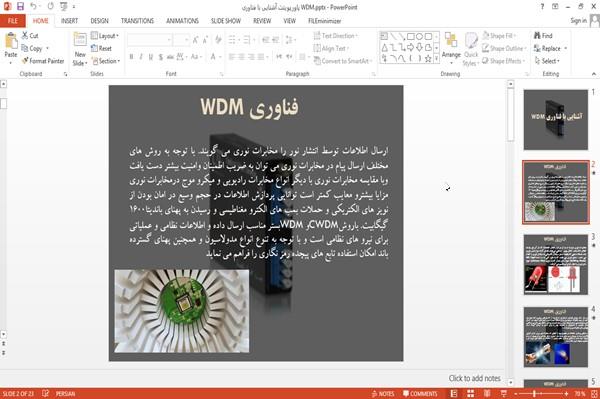This screenshot has height=399, width=600.
Task: Click to add notes field
Action: (x=474, y=378)
